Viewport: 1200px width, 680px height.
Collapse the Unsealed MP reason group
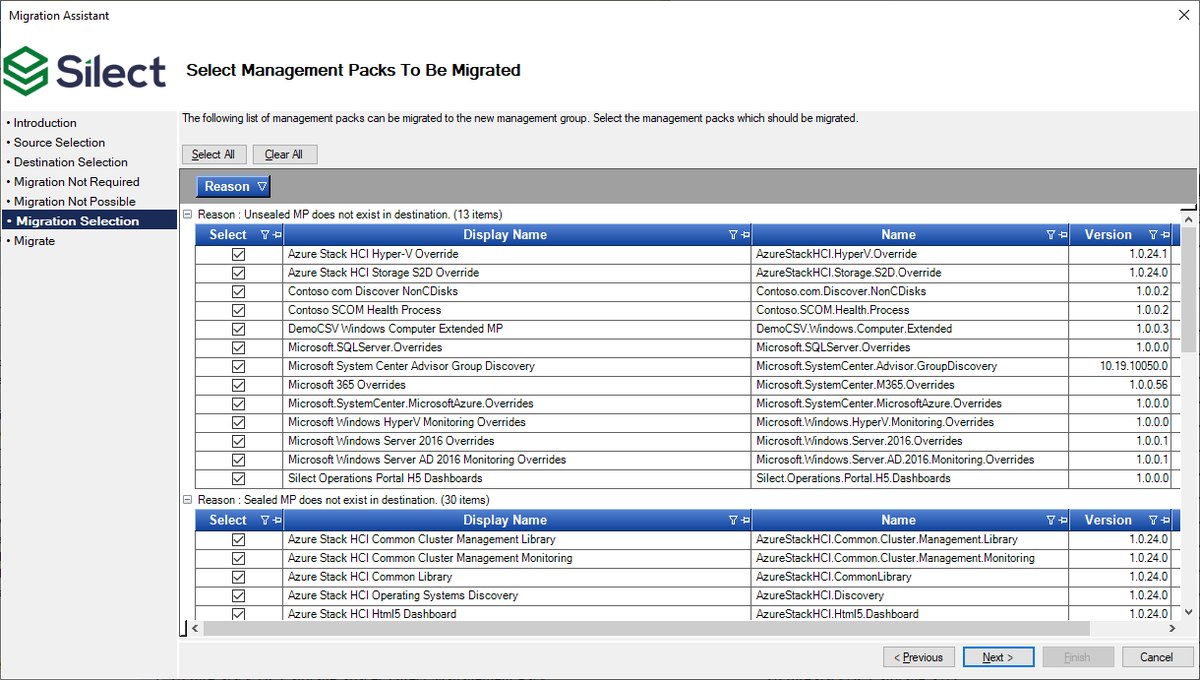[186, 214]
